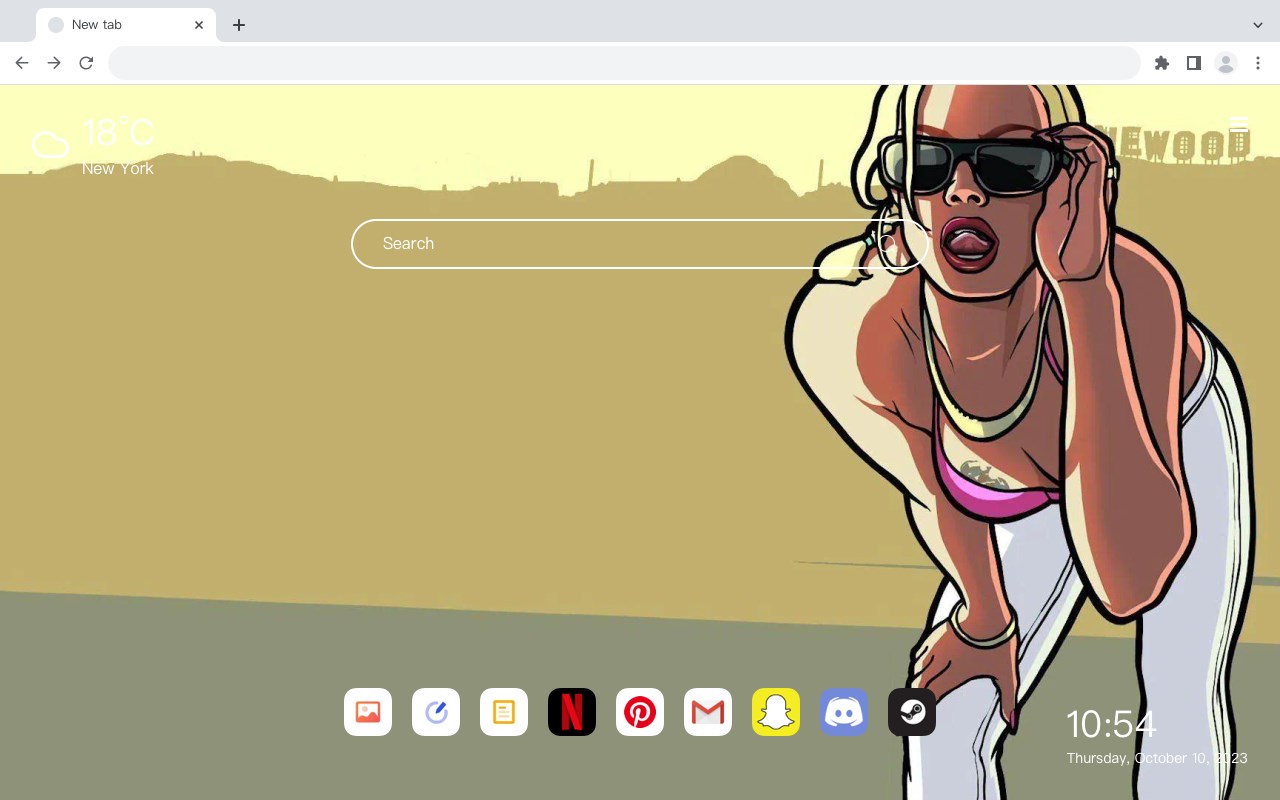Click the cloud weather icon
Screen dimensions: 1280x800
point(50,145)
